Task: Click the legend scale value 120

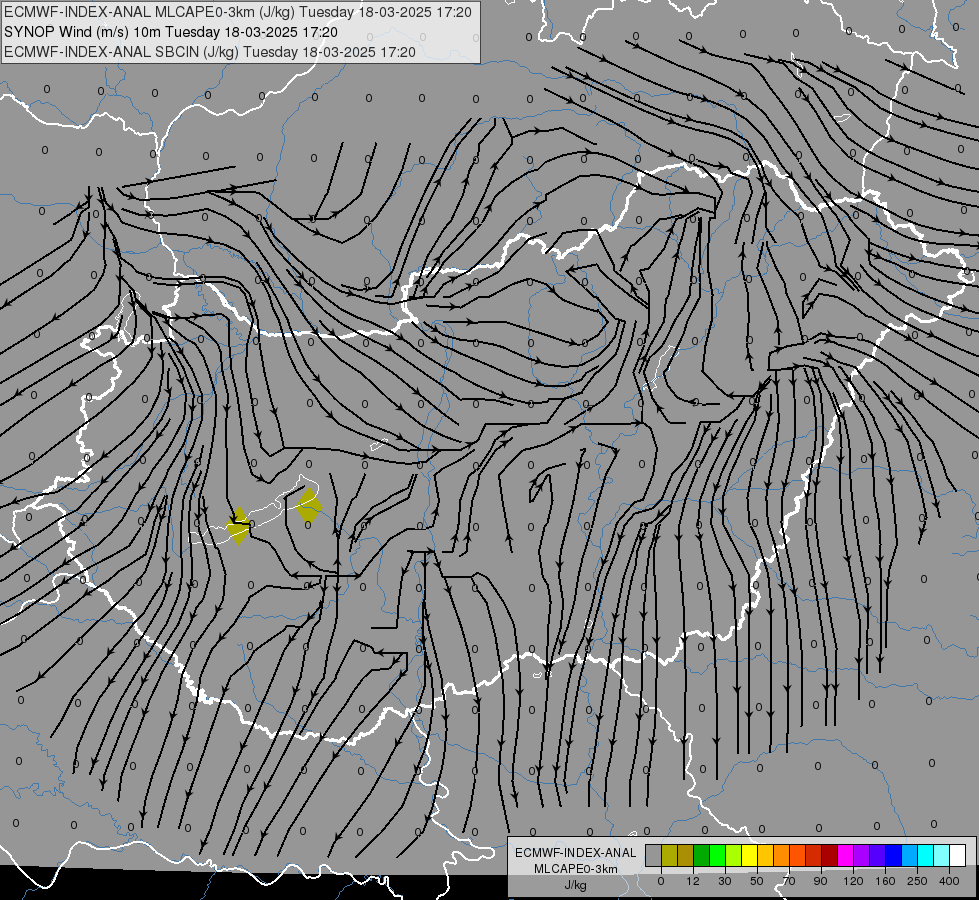Action: click(x=854, y=881)
